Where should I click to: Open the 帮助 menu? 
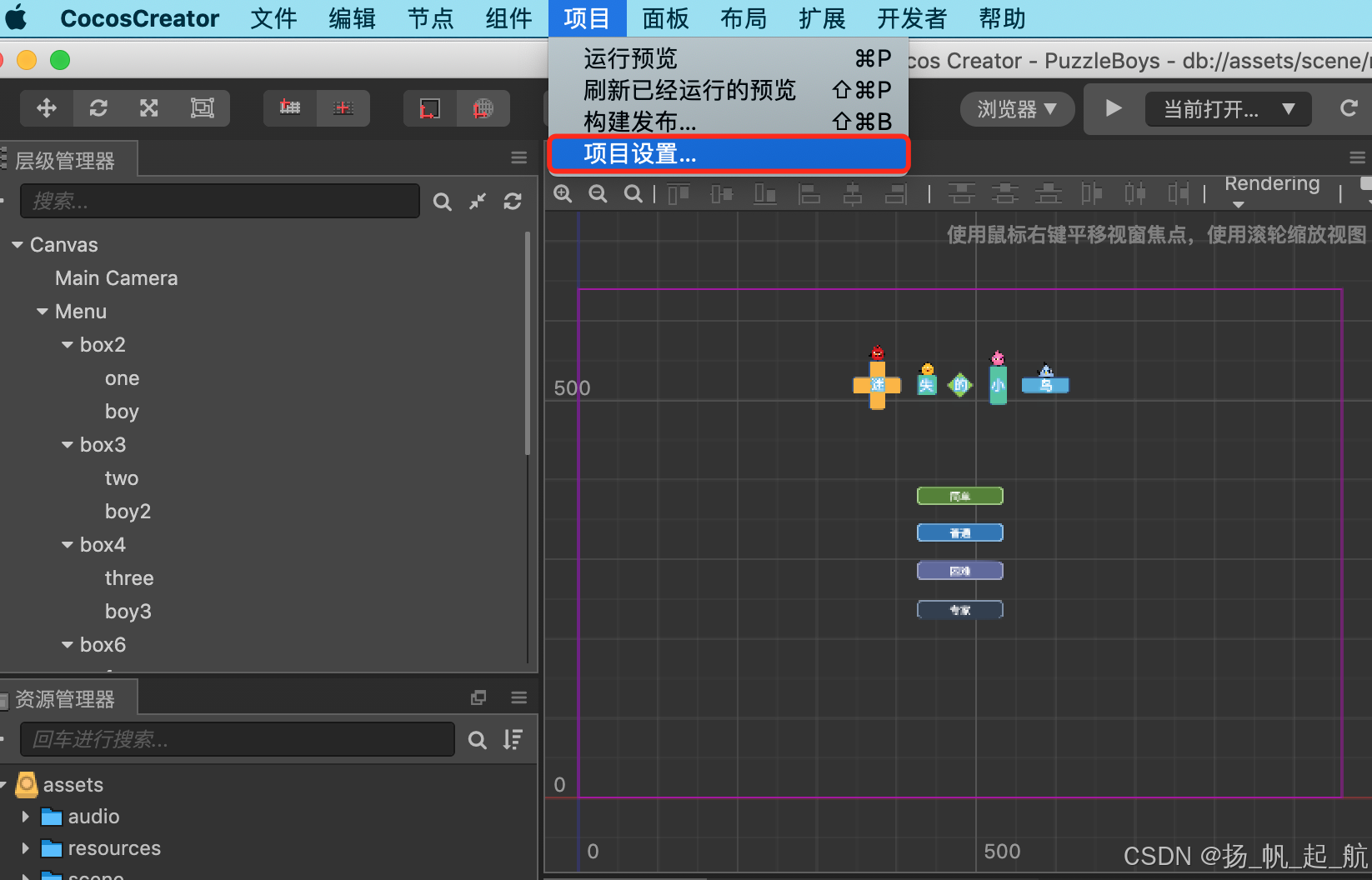(1002, 18)
